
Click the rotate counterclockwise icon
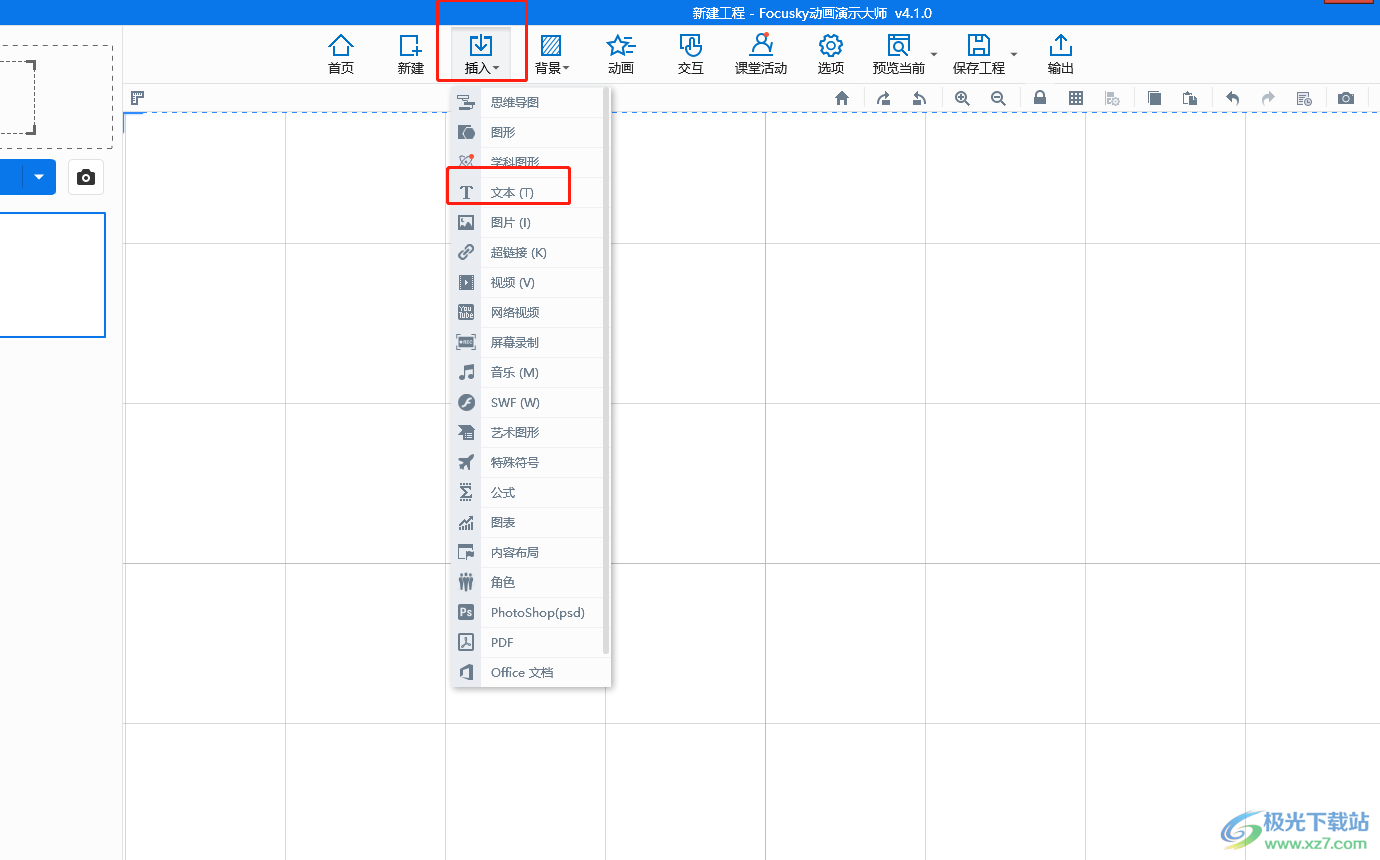[919, 98]
